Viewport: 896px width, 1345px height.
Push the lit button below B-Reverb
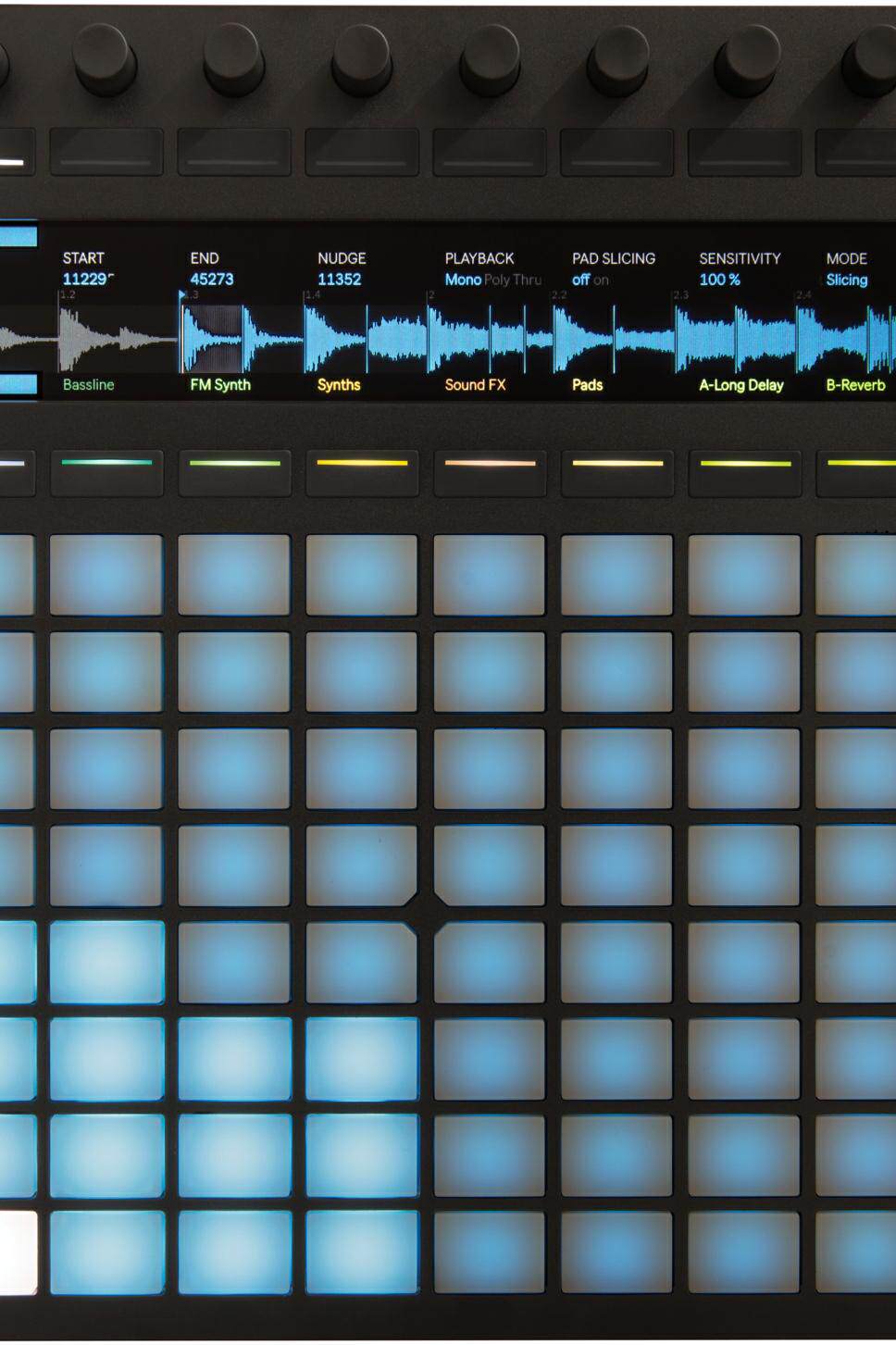pos(856,472)
